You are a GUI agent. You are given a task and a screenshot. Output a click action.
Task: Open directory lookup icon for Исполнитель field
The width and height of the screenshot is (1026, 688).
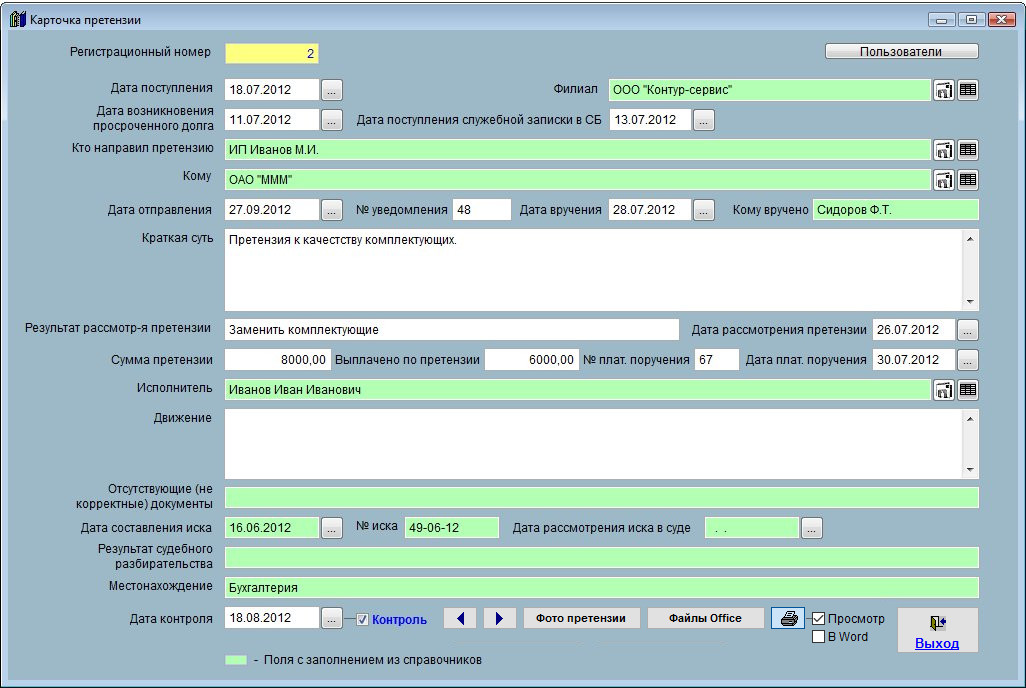click(x=943, y=390)
